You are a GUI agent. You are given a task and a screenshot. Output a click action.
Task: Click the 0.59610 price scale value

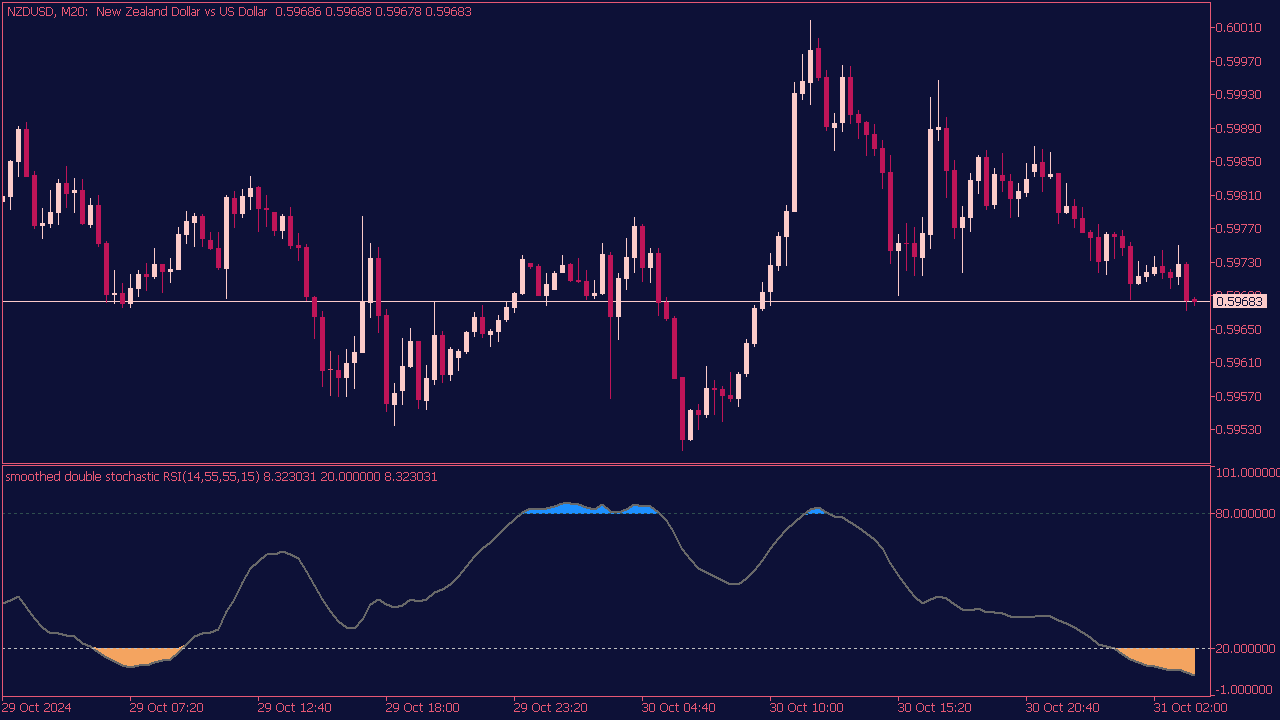(x=1239, y=362)
